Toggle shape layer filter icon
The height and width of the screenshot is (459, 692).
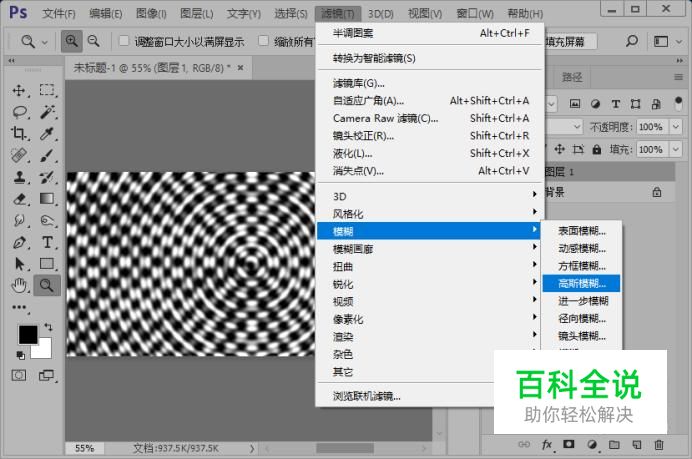[x=636, y=104]
